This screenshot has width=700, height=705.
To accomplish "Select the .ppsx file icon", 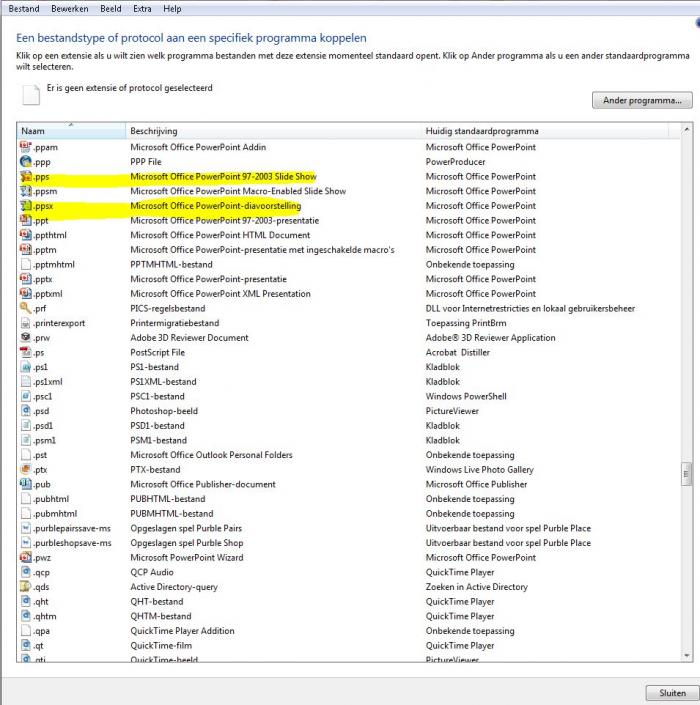I will point(26,205).
